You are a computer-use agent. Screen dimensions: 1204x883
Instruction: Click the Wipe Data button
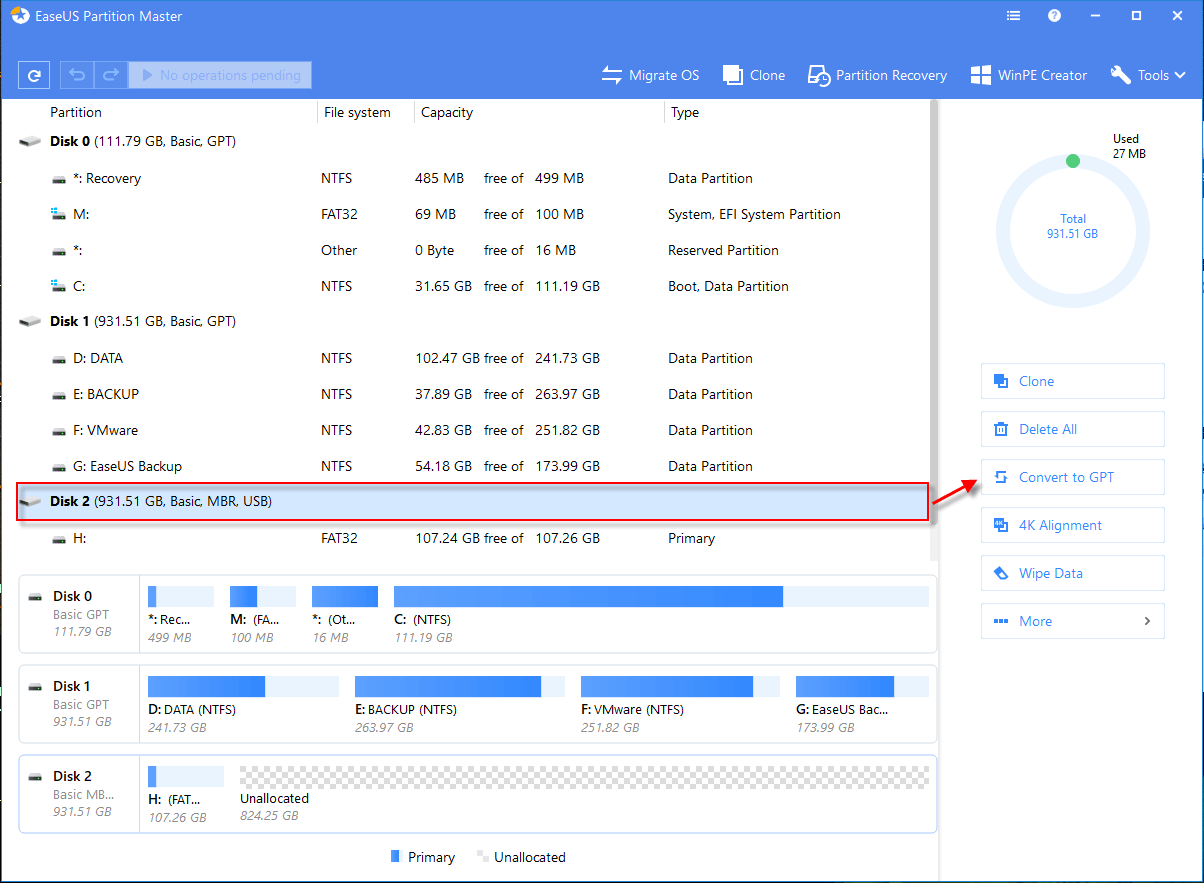coord(1073,573)
